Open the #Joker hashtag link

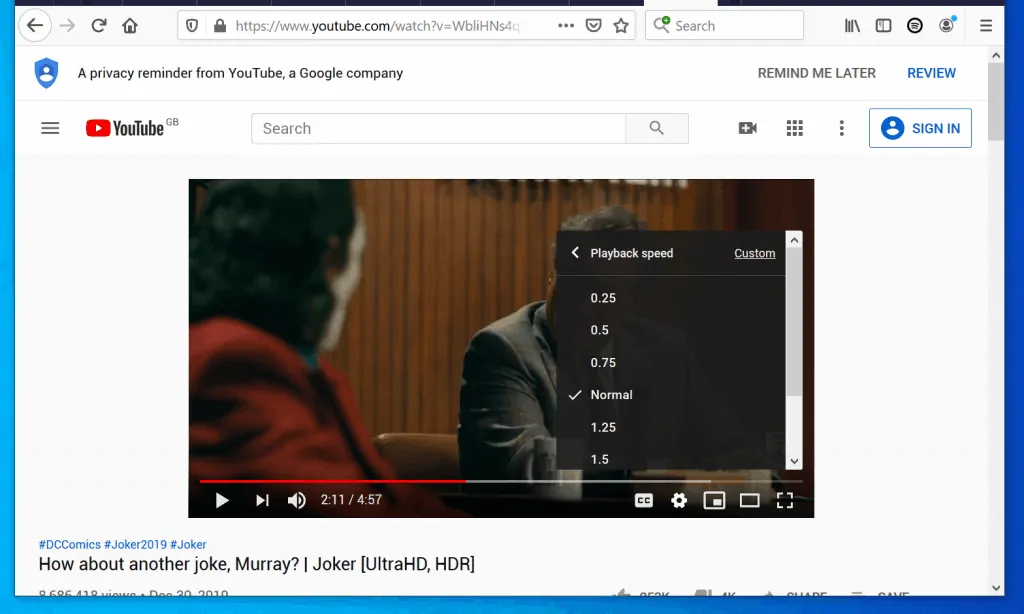coord(188,544)
